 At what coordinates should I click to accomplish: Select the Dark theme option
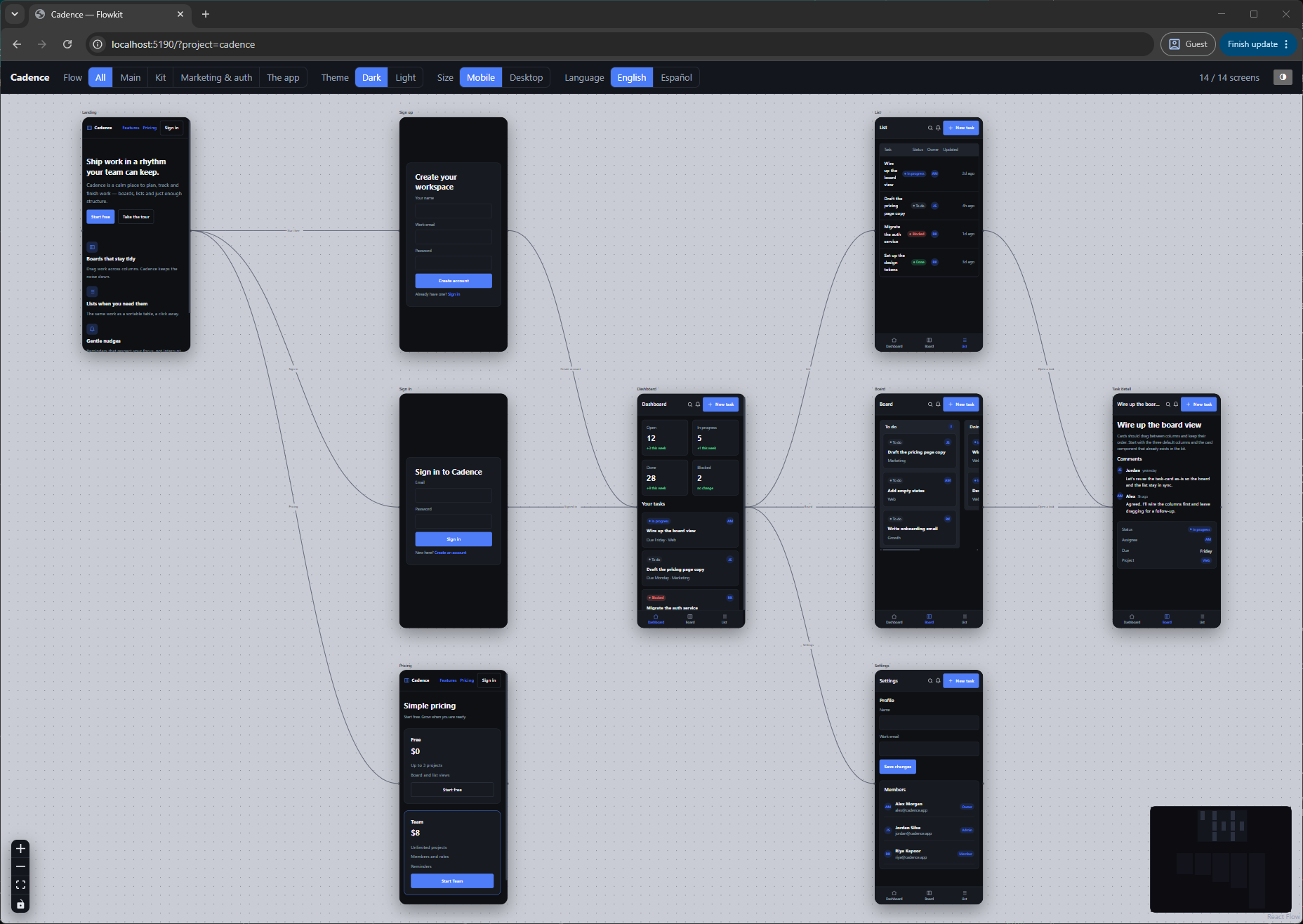click(371, 77)
